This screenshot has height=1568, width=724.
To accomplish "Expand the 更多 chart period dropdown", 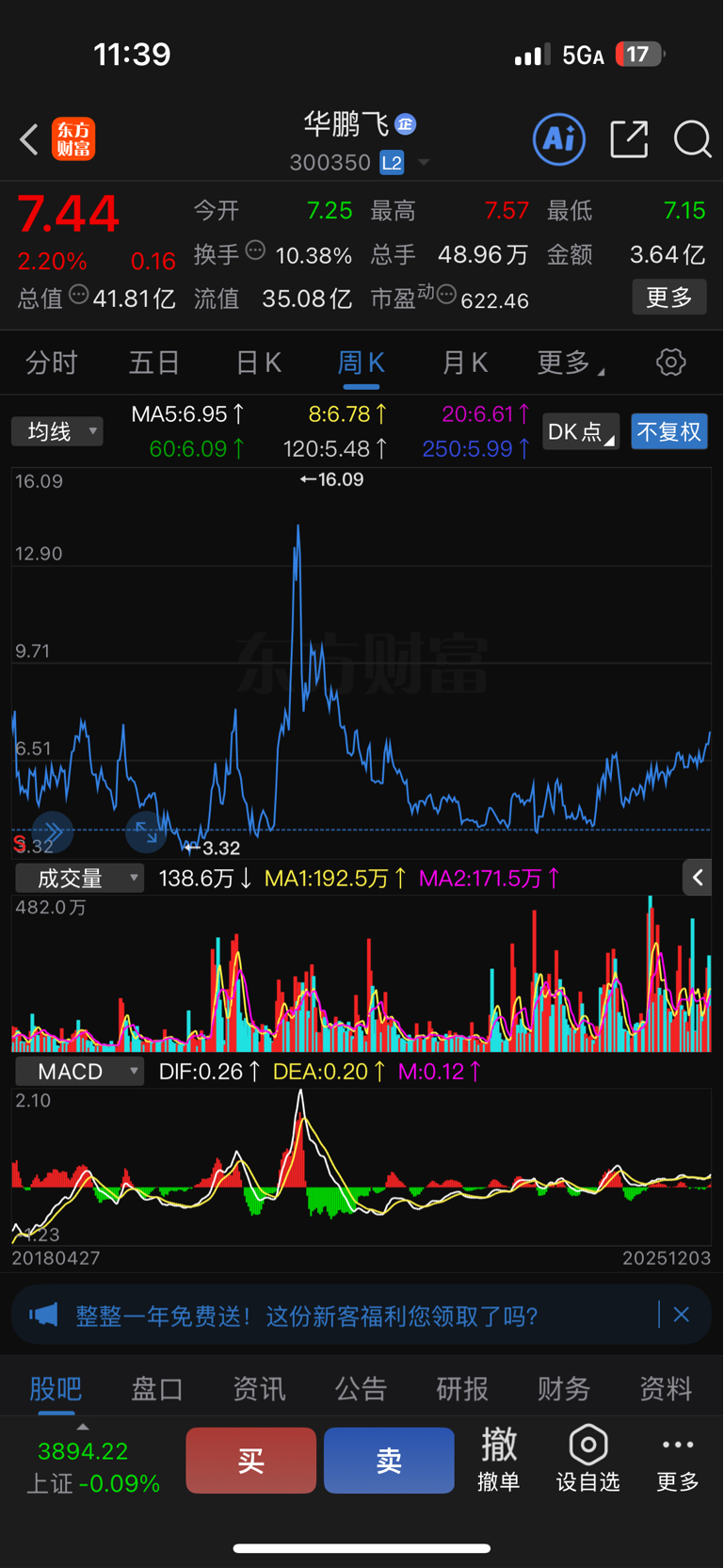I will pos(570,363).
